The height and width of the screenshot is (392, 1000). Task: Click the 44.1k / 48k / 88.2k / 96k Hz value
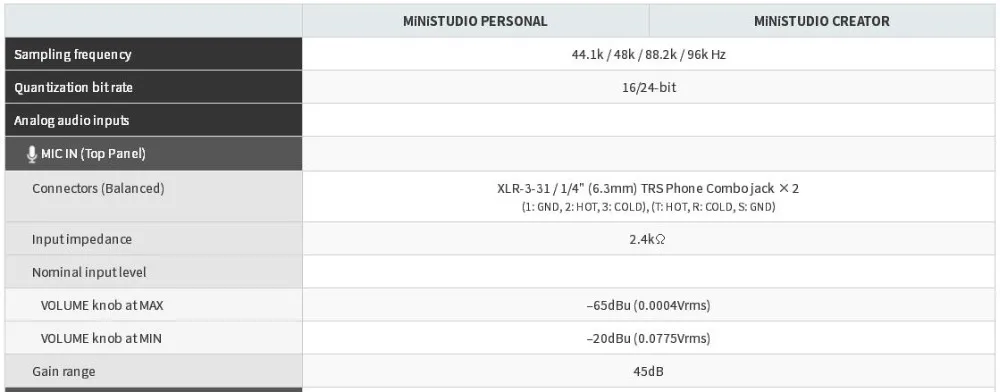tap(649, 54)
